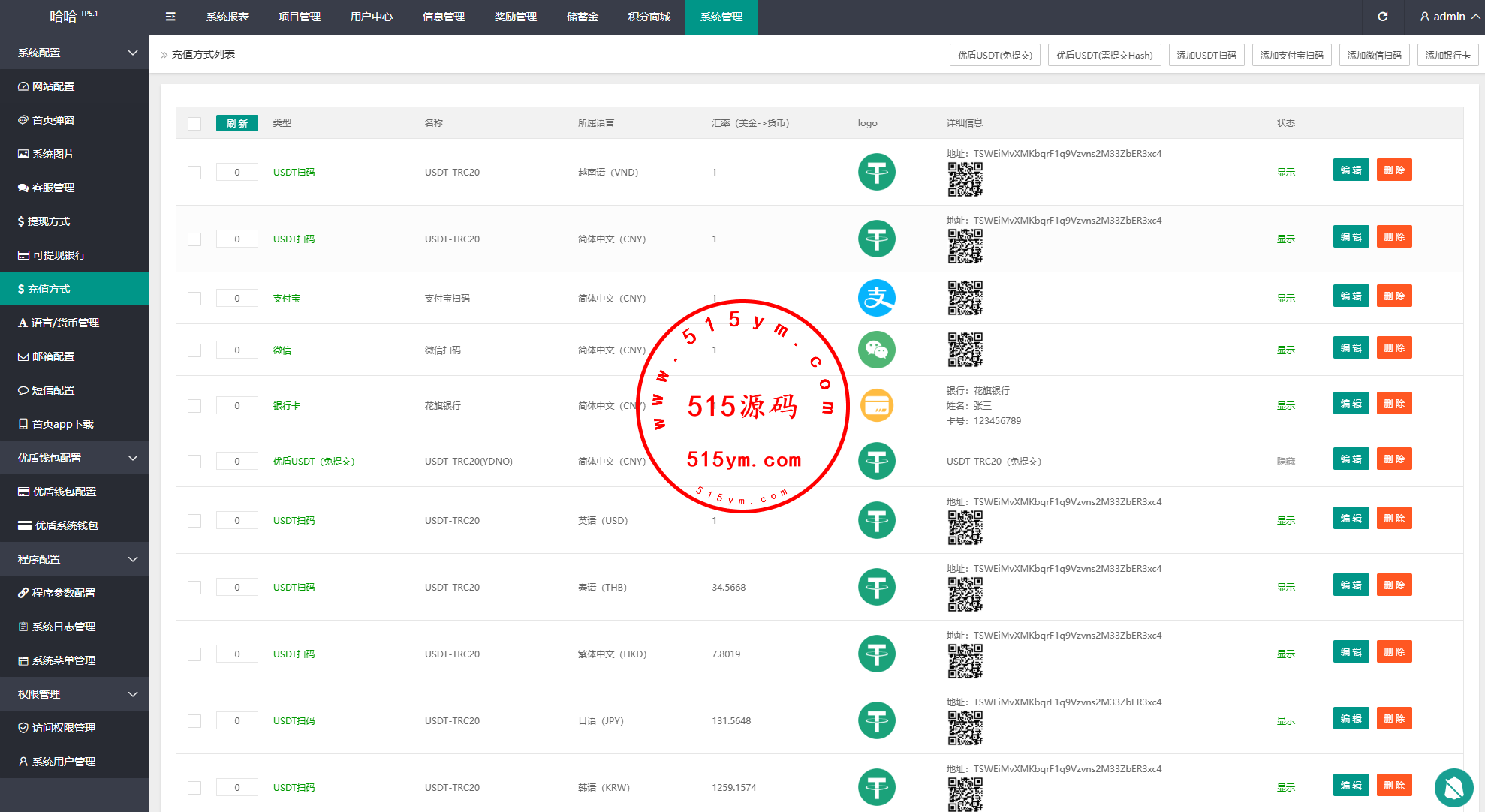Open 网站配置 in the sidebar
Screen dimensions: 1485x812
53,86
